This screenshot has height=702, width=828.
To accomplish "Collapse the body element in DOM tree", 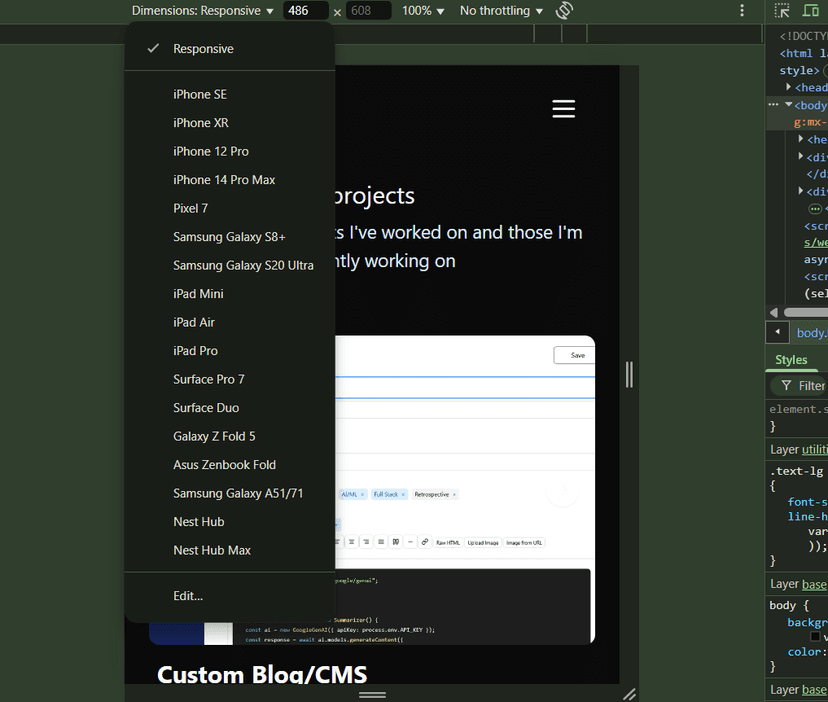I will coord(788,105).
